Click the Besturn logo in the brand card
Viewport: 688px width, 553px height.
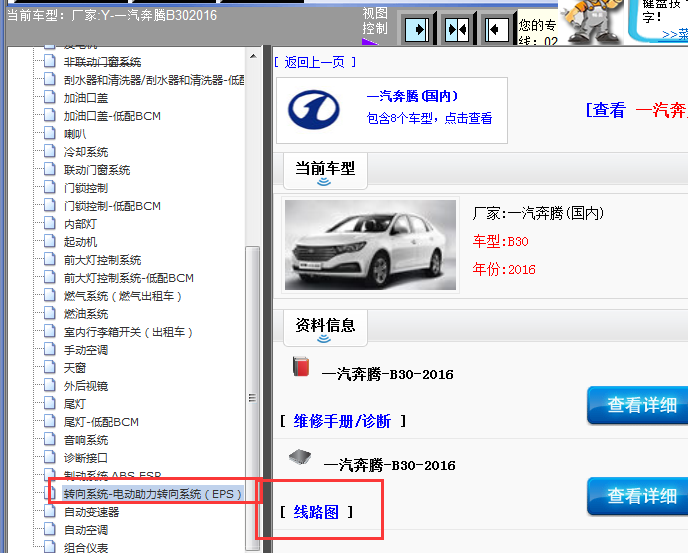pyautogui.click(x=313, y=110)
